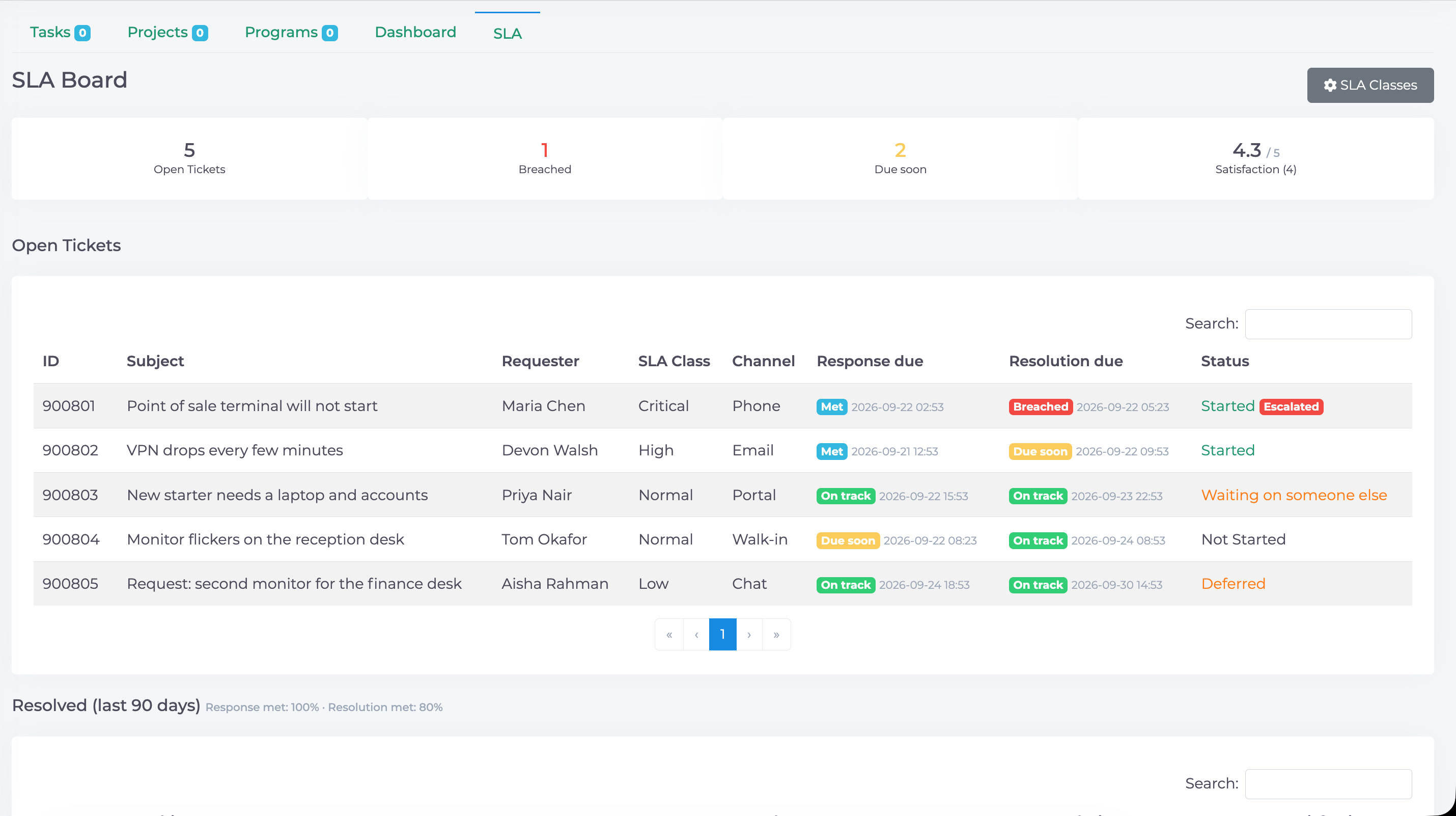Click the 'Deferred' status on ticket 900805
The height and width of the screenshot is (816, 1456).
[1233, 584]
